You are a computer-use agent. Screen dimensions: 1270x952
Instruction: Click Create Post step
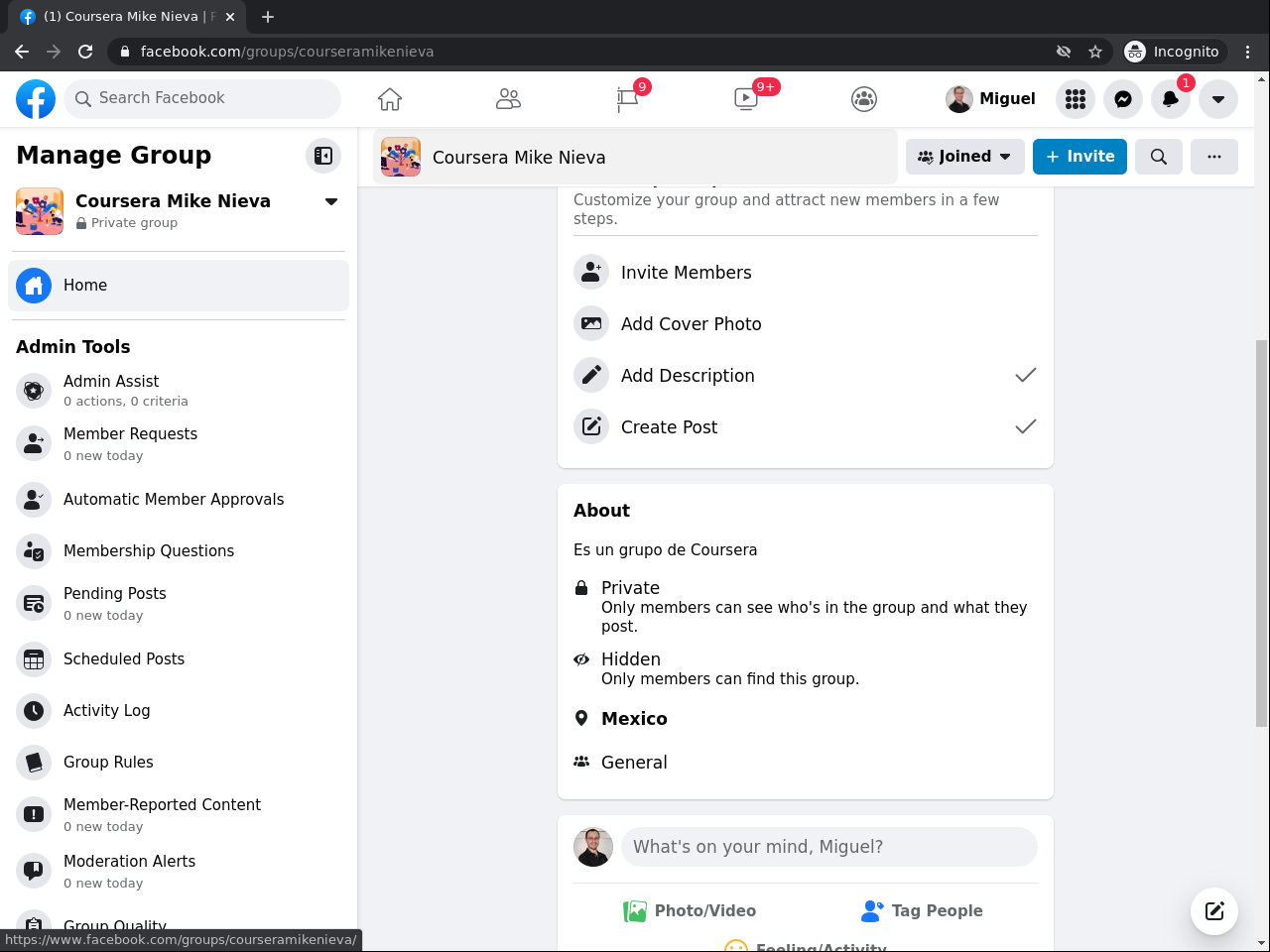(806, 427)
